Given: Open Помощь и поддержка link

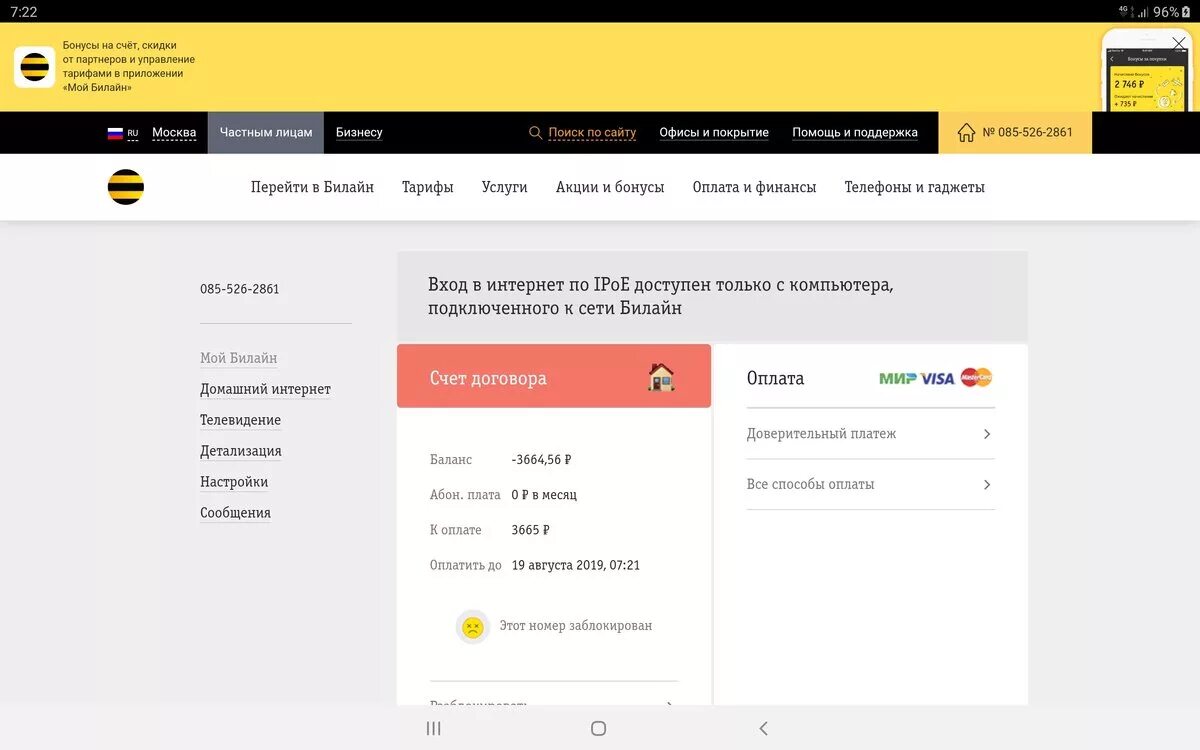Looking at the screenshot, I should pos(855,133).
